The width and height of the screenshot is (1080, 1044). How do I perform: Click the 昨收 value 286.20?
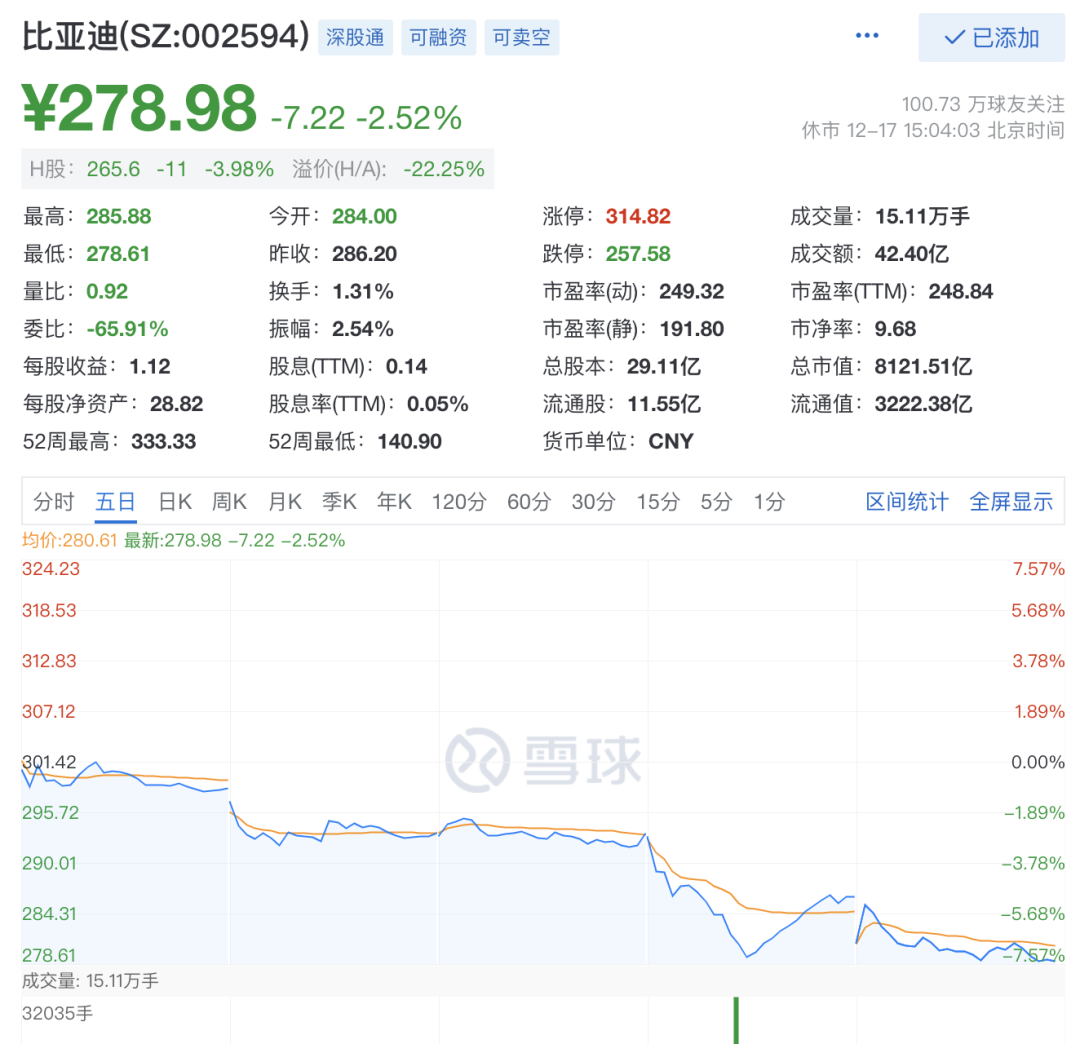tap(364, 254)
